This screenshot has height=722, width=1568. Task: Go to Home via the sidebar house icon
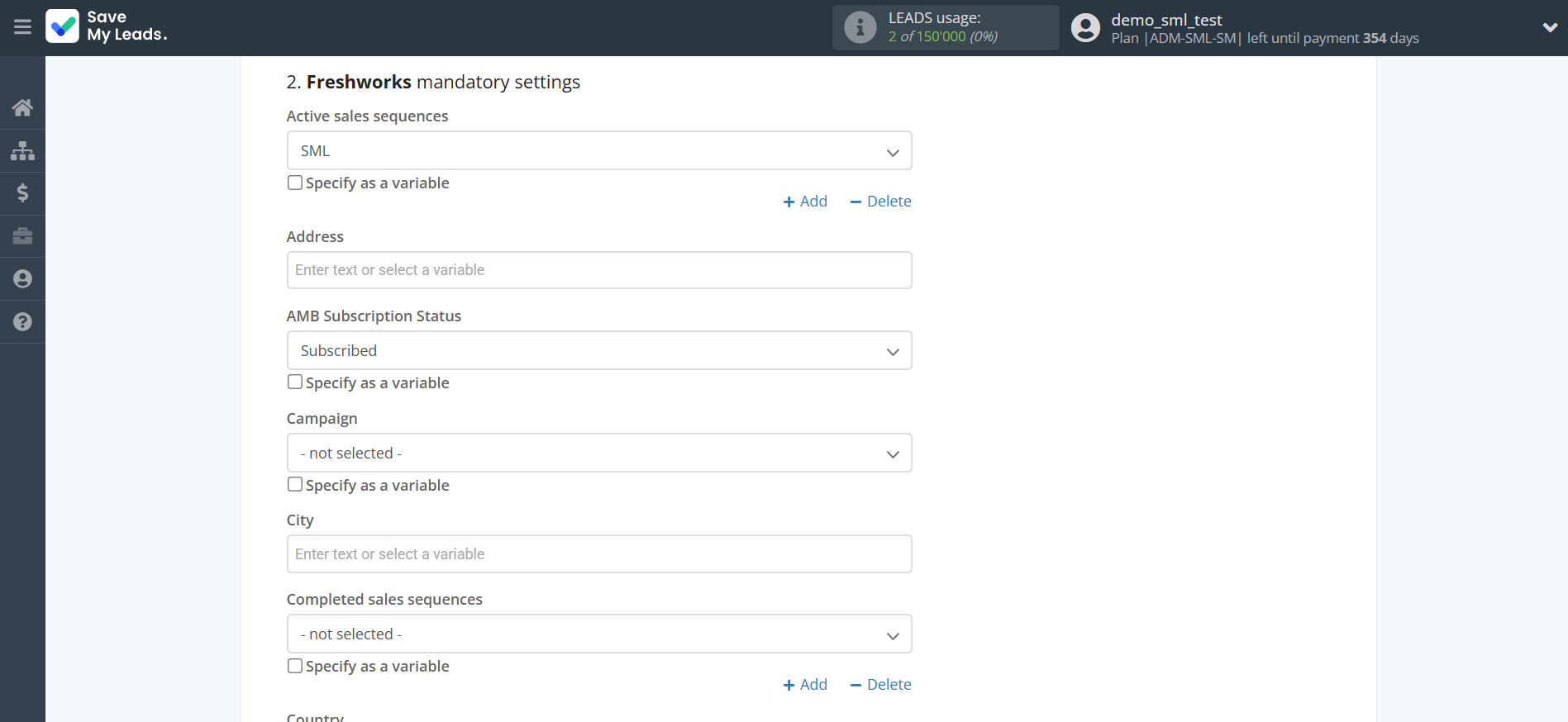22,107
